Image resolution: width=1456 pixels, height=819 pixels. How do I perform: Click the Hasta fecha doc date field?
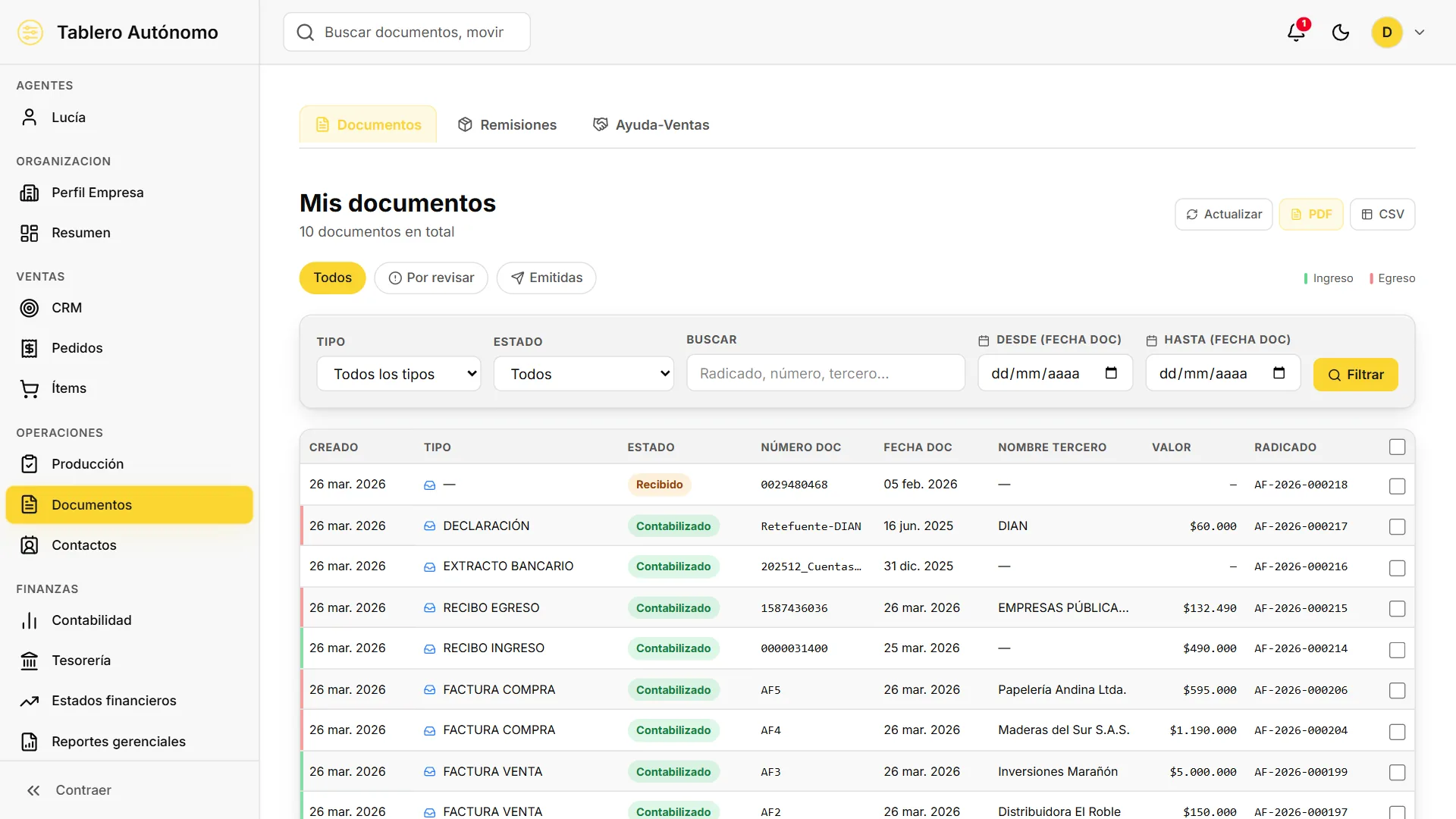pos(1223,373)
